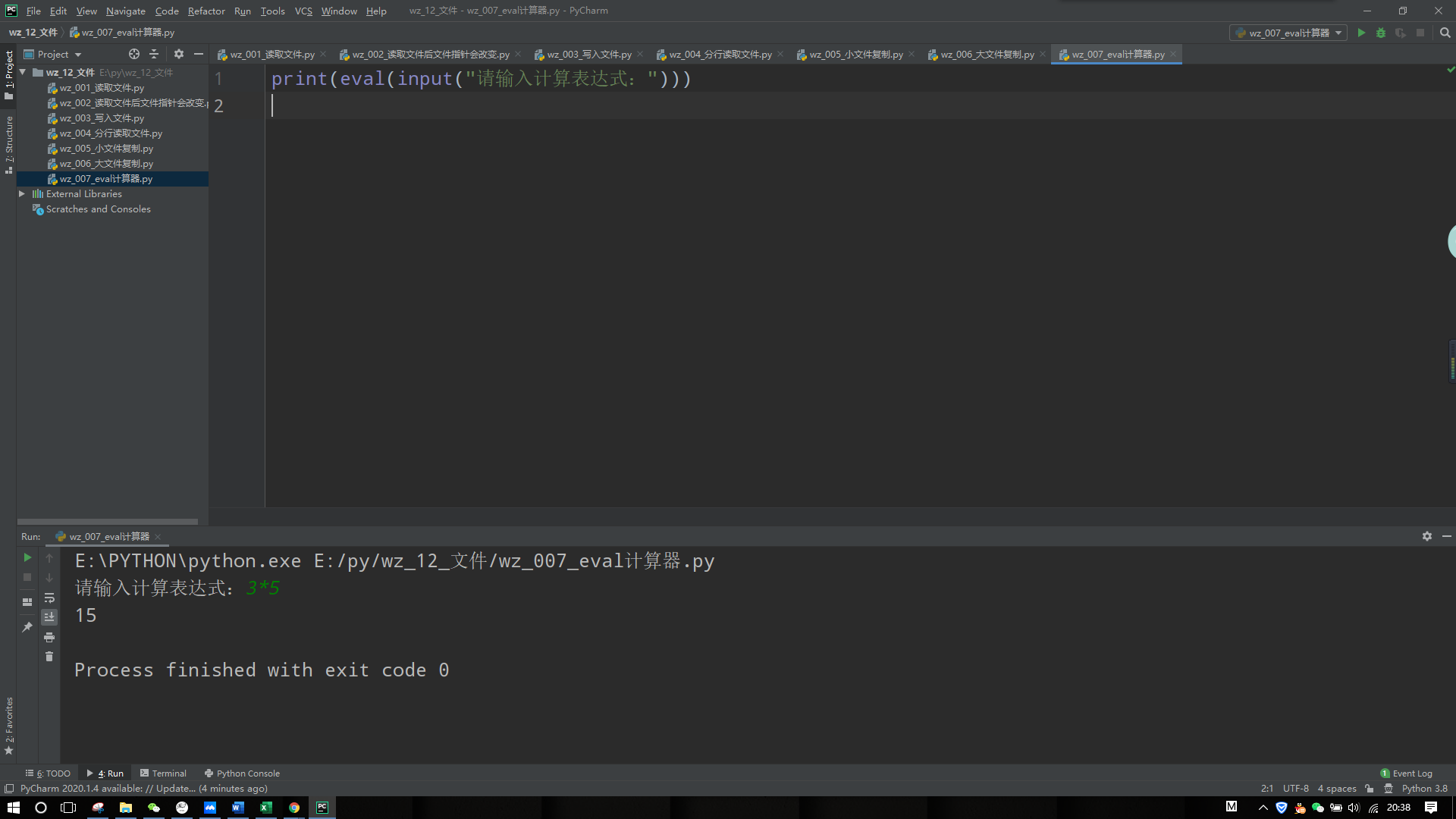This screenshot has width=1456, height=819.
Task: Toggle Soft-Wrap in Run console
Action: pyautogui.click(x=49, y=598)
